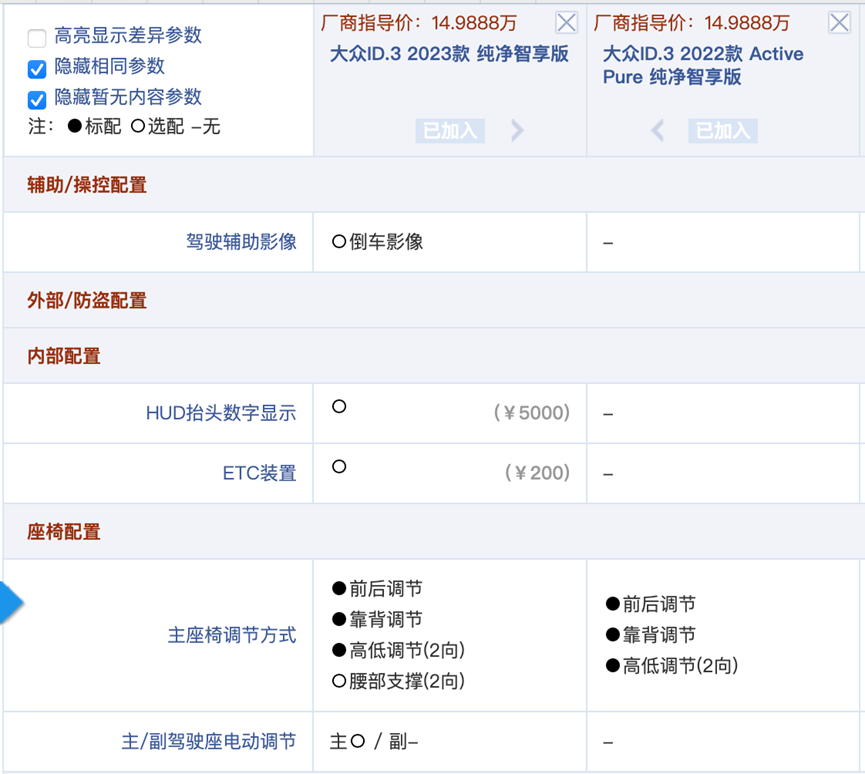Move the 2022款 column left with the arrow

(x=657, y=131)
